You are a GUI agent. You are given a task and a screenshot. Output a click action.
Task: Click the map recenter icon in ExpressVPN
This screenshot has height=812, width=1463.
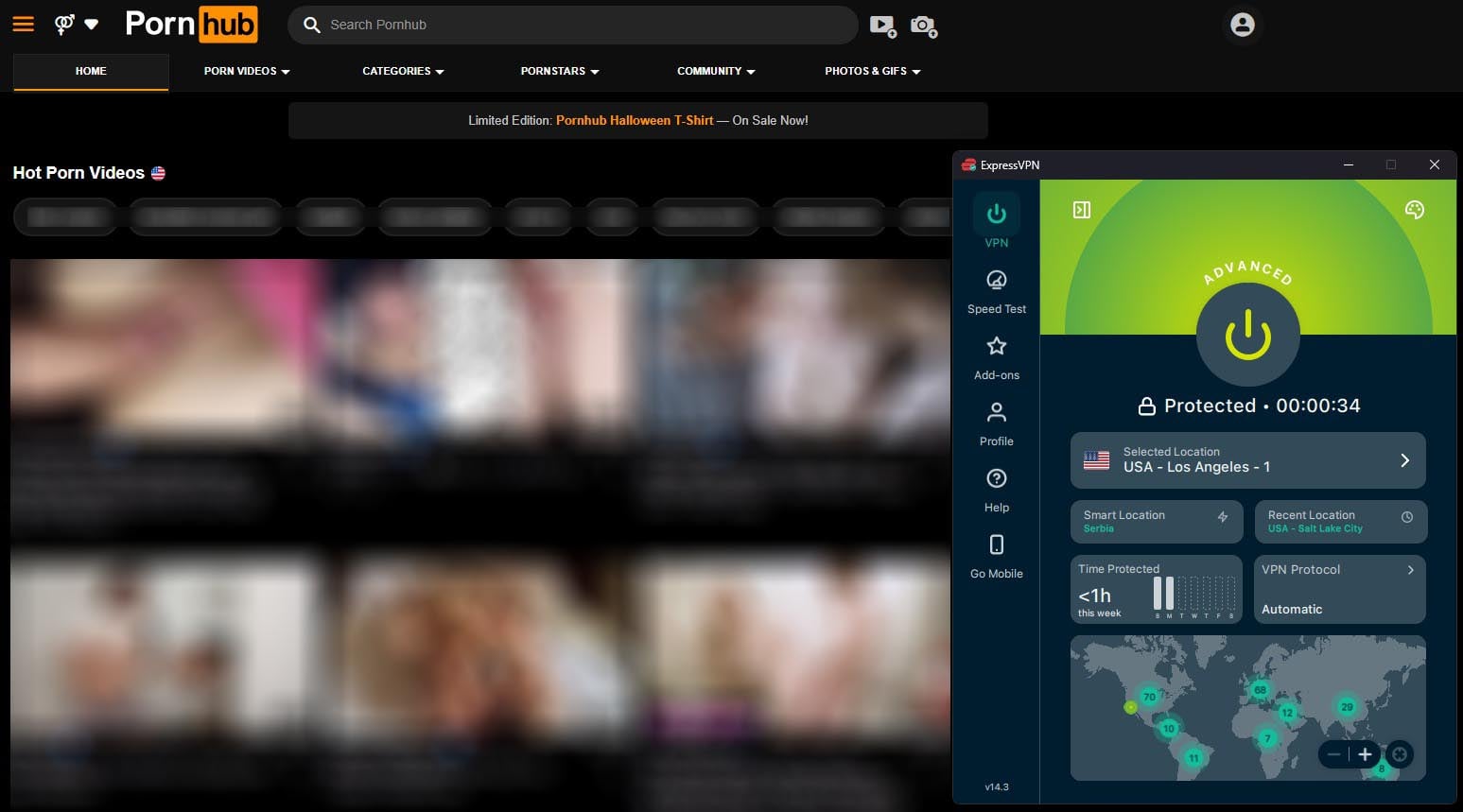(x=1400, y=754)
